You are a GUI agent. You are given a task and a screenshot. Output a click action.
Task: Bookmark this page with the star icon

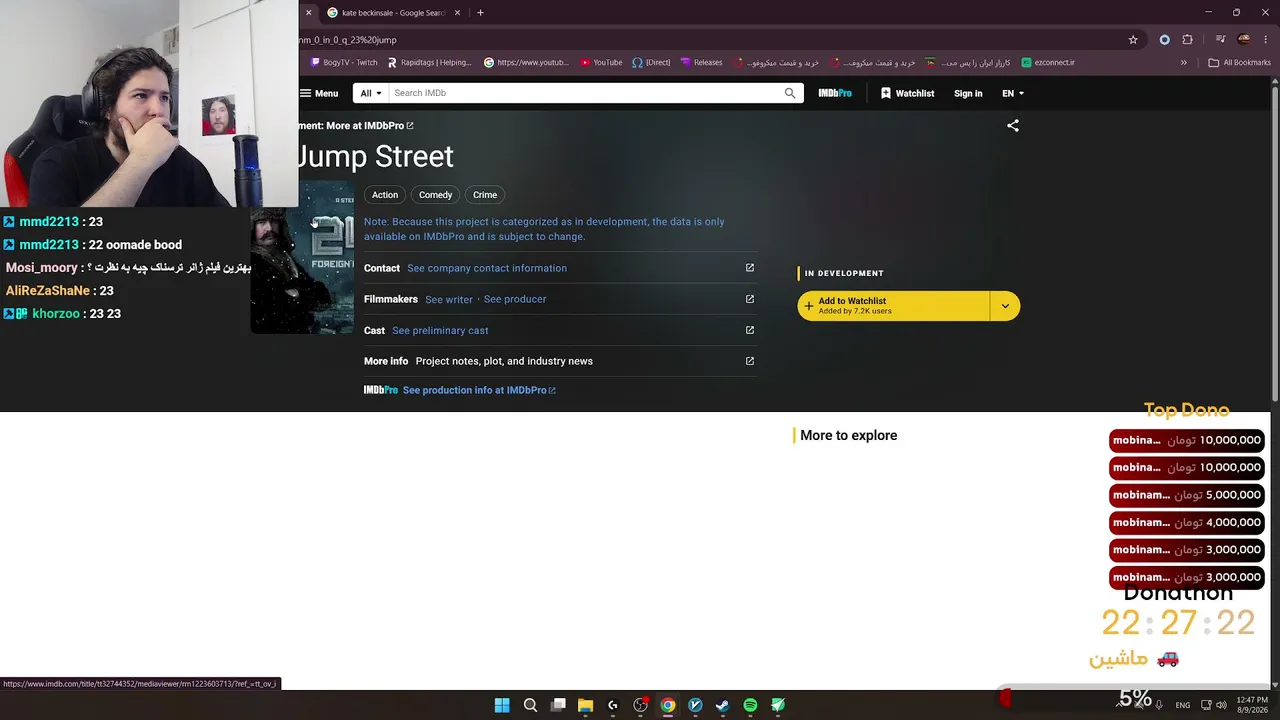[x=1133, y=40]
